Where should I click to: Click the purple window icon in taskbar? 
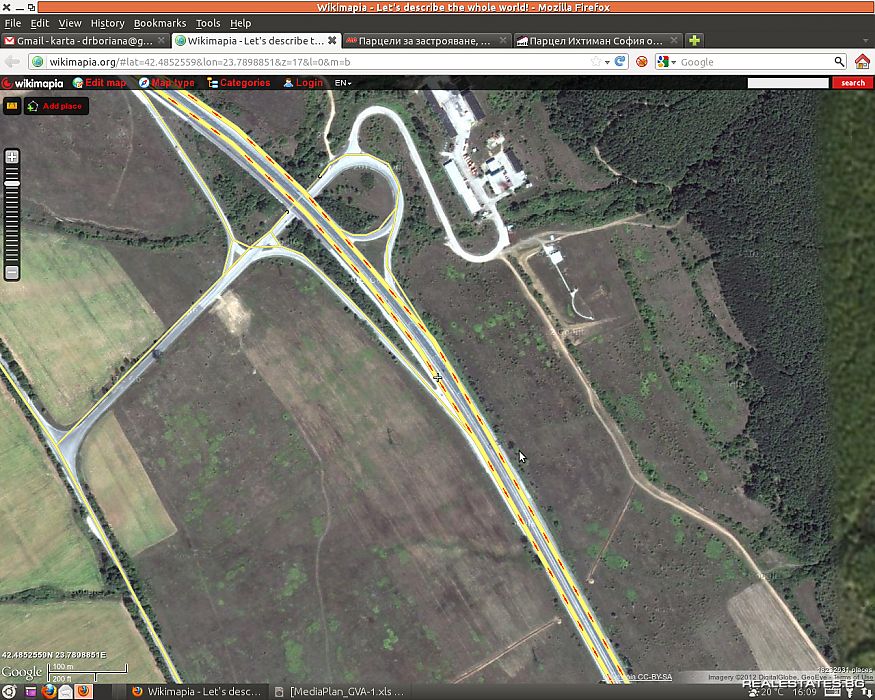click(x=30, y=692)
